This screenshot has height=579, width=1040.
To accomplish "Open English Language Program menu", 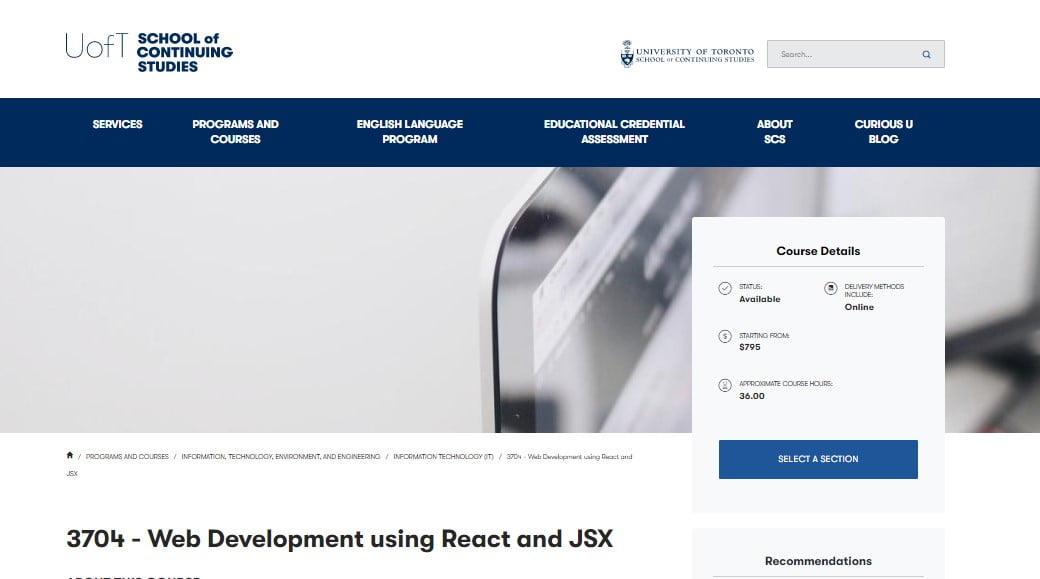I will [410, 132].
